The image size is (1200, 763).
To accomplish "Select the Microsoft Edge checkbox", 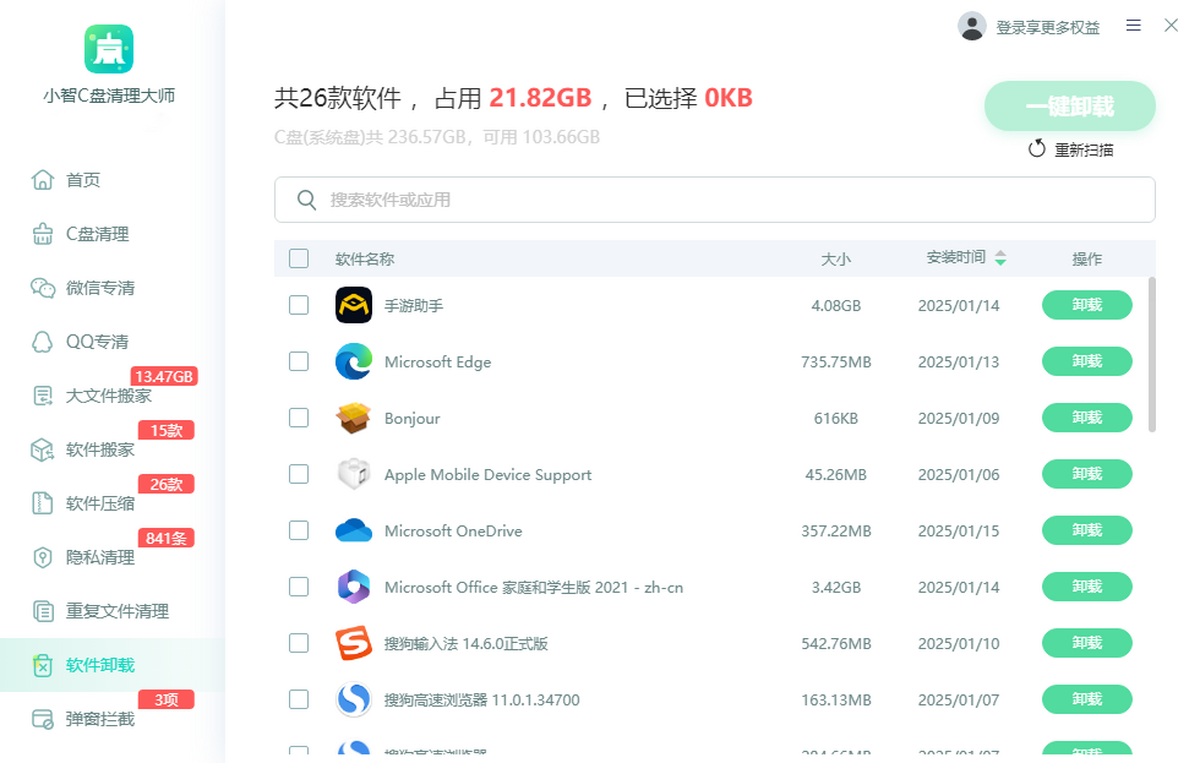I will click(299, 361).
